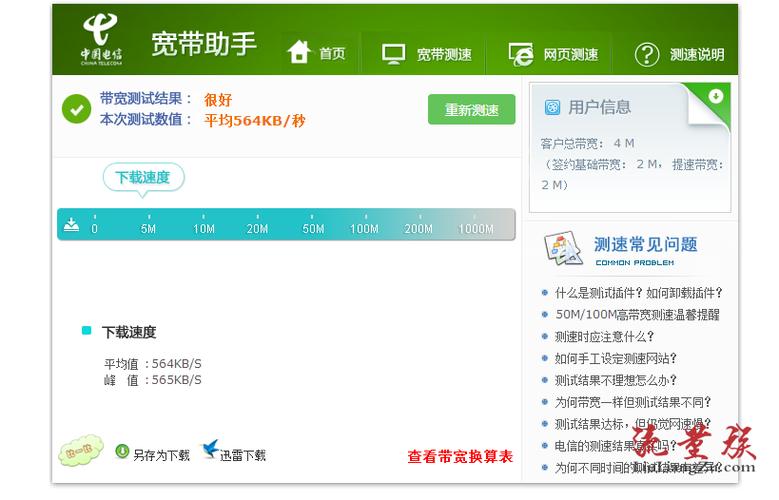Click 迅雷下载 link
Screen dimensions: 779x500
point(242,455)
